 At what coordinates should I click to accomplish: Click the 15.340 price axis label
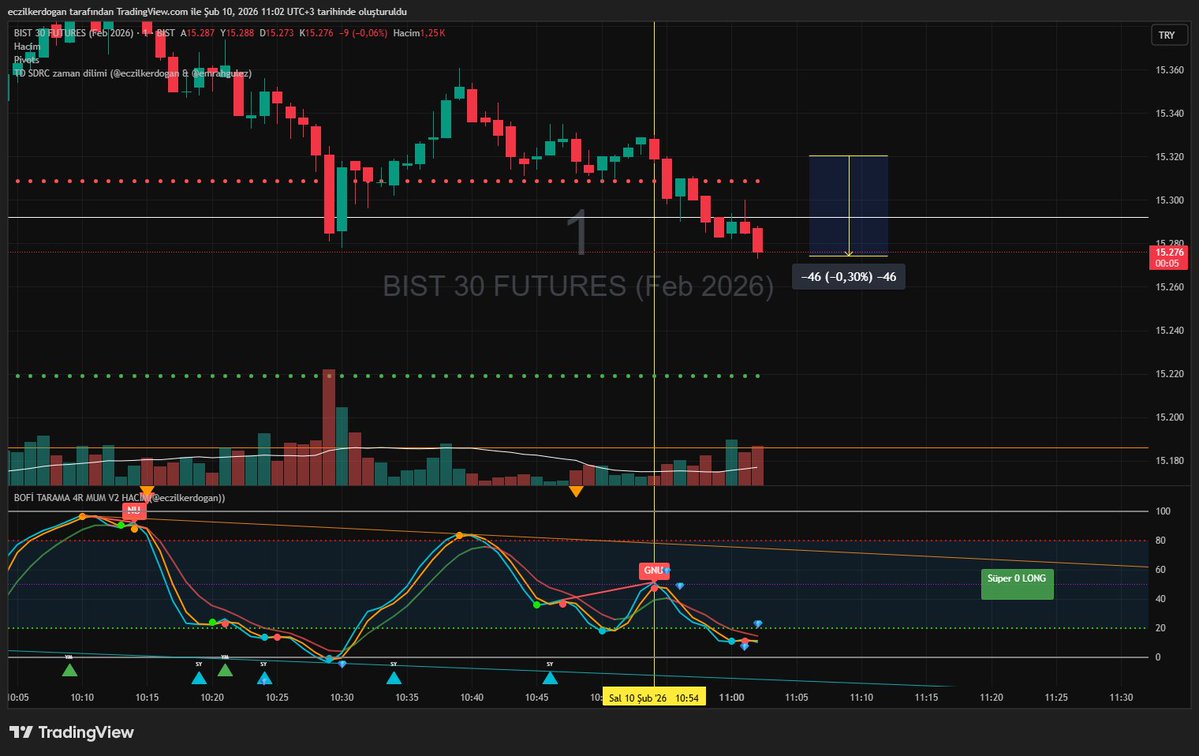[1169, 114]
